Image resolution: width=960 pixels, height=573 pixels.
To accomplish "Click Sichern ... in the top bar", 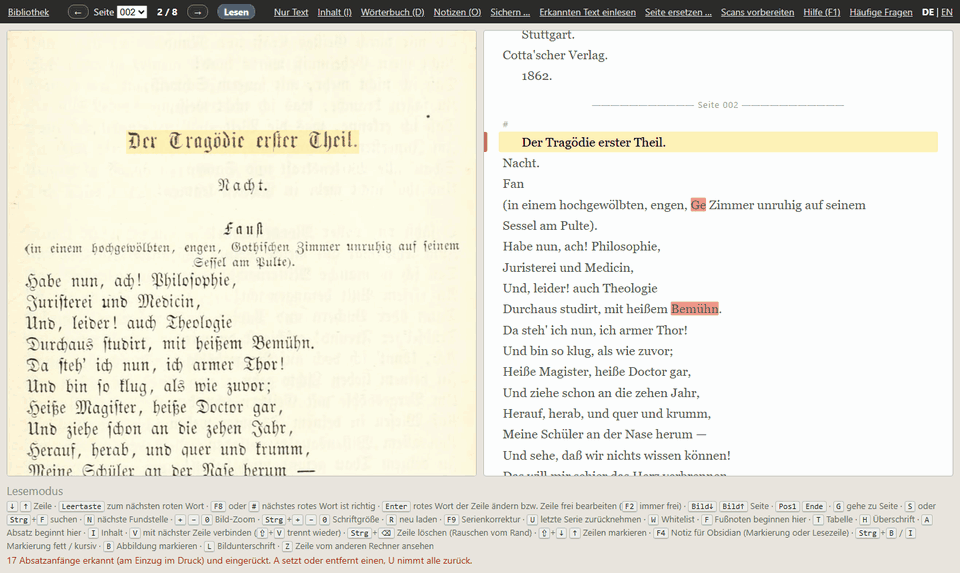I will [x=510, y=12].
